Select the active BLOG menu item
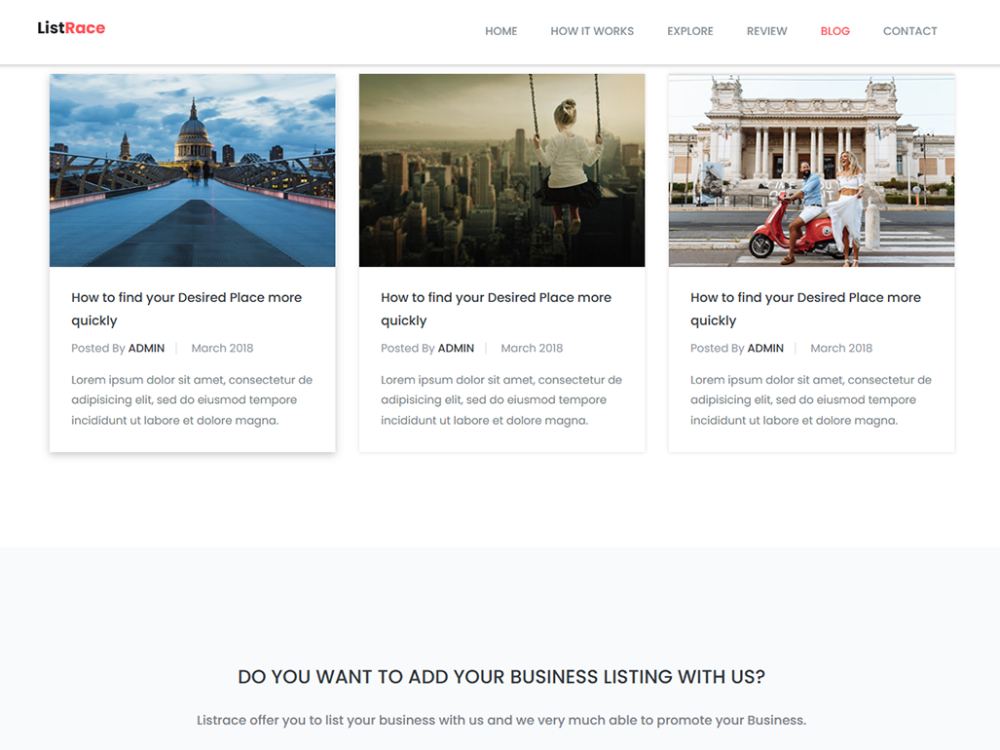The image size is (1000, 750). (835, 31)
